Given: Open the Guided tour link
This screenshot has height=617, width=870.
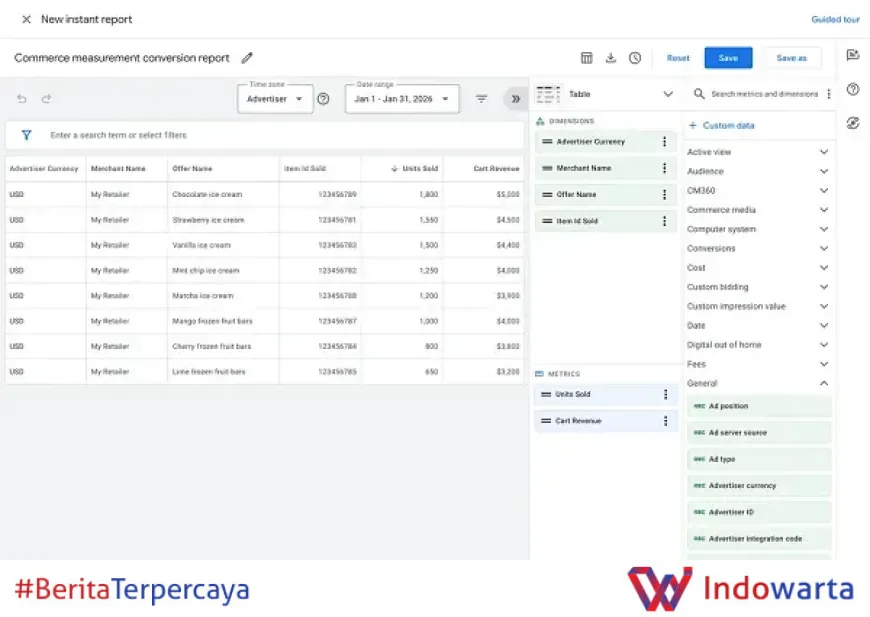Looking at the screenshot, I should click(x=835, y=19).
